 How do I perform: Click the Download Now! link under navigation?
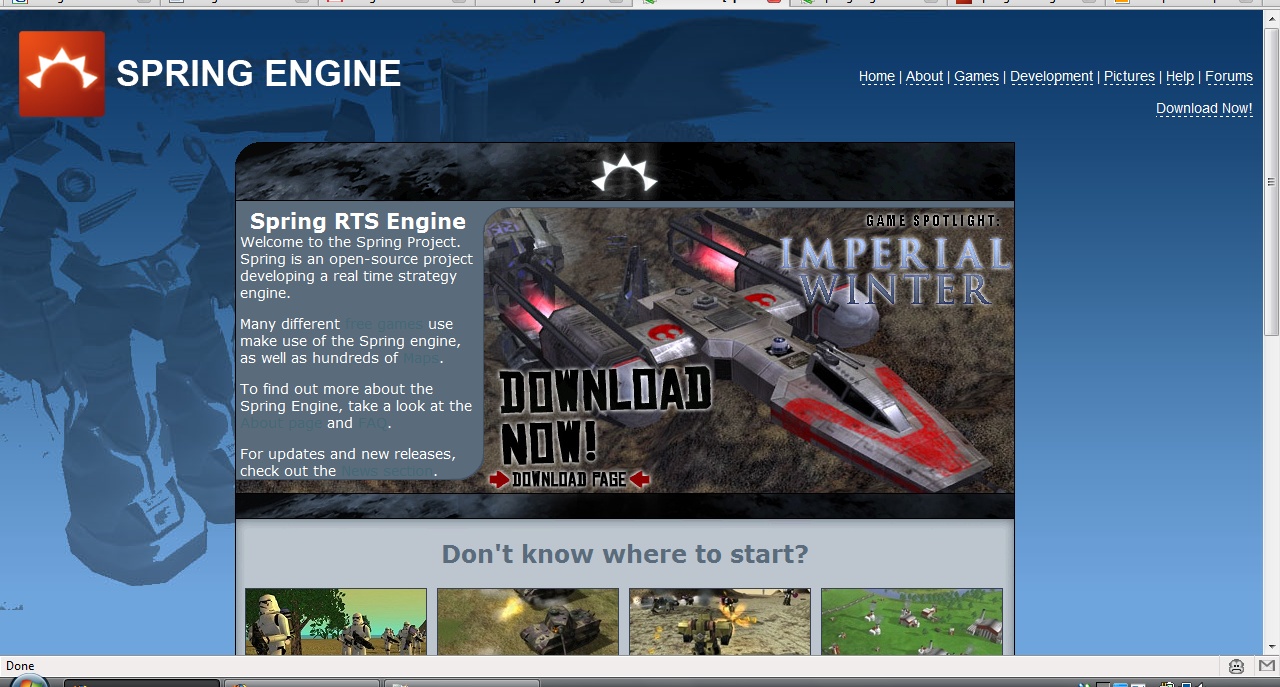click(x=1204, y=109)
